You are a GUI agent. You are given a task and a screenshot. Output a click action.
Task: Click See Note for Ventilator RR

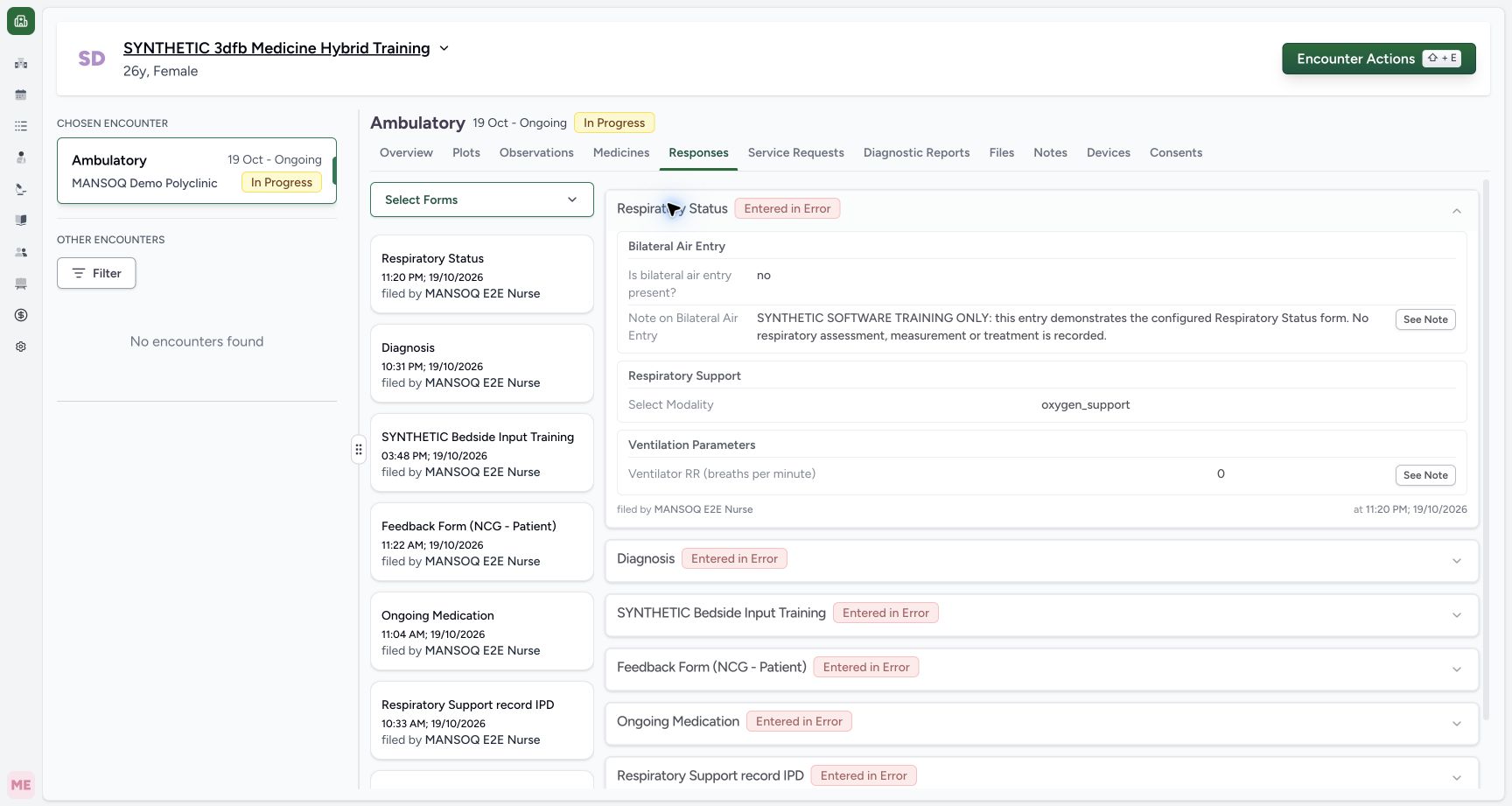[1425, 475]
